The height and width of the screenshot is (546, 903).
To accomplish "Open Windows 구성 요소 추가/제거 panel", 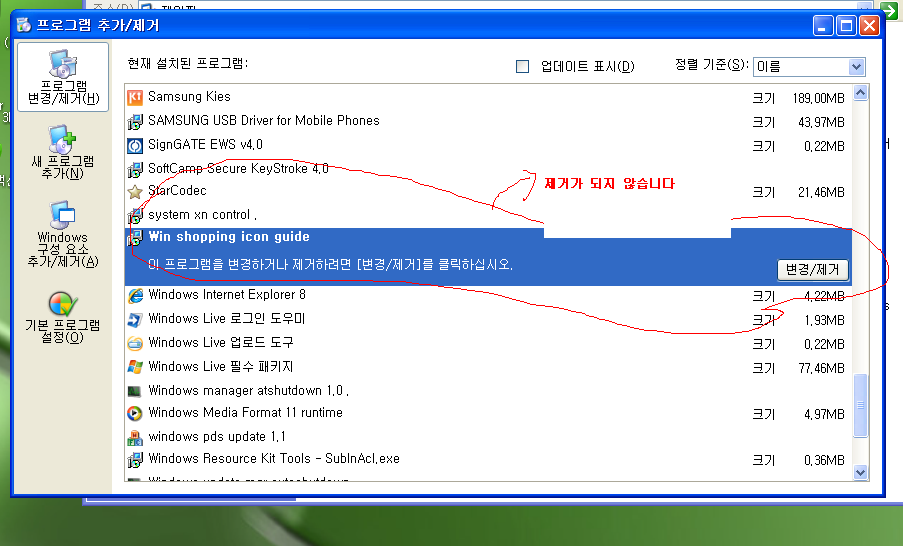I will point(62,234).
